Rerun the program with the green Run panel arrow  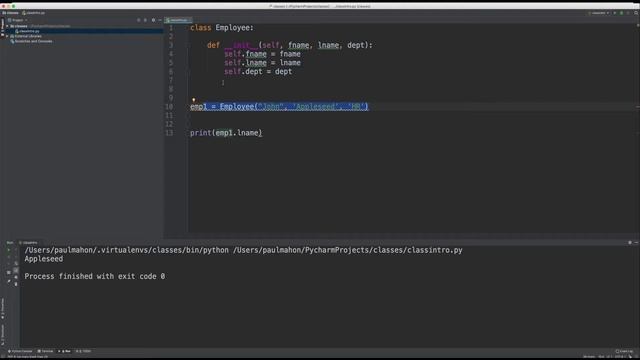pyautogui.click(x=9, y=250)
